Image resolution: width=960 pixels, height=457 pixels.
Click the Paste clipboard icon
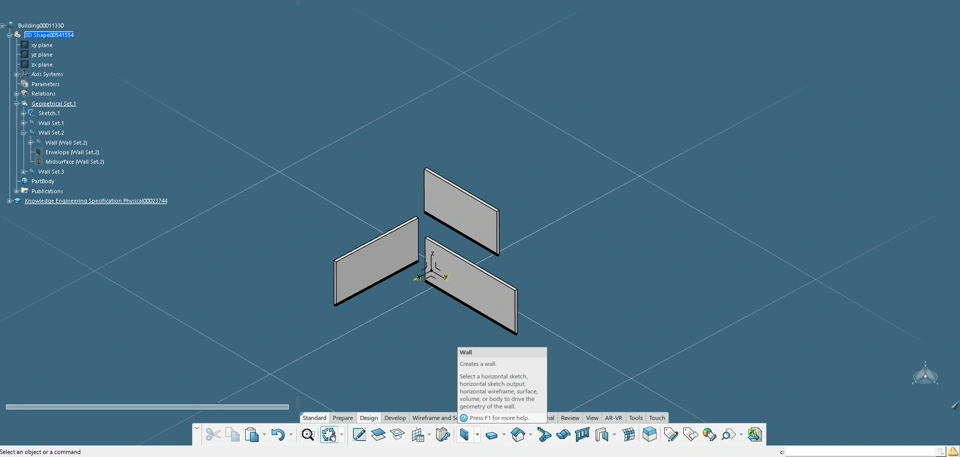(252, 434)
